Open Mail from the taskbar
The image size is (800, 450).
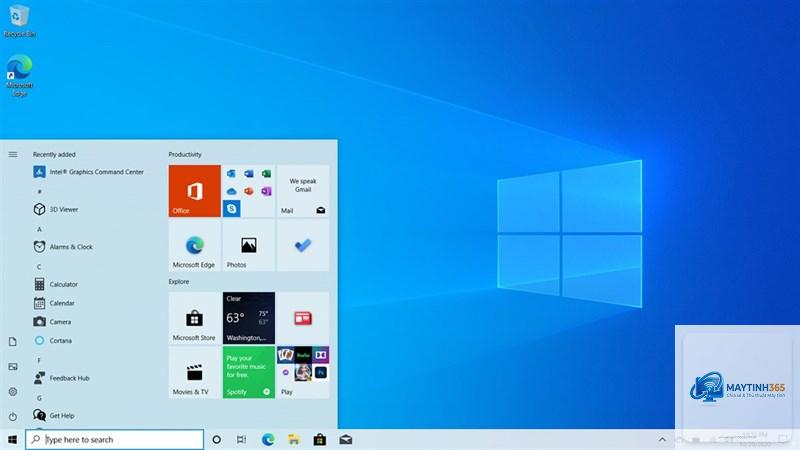point(346,439)
